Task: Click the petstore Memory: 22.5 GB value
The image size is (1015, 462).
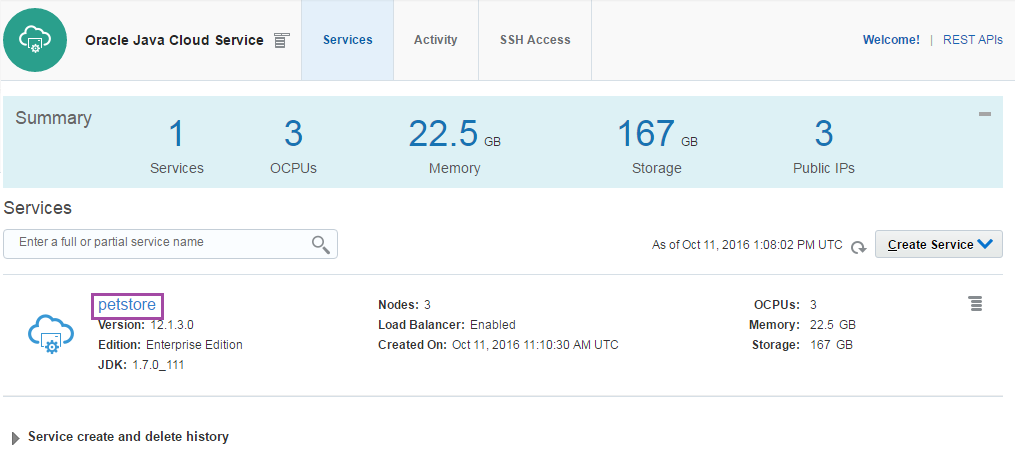Action: point(802,325)
